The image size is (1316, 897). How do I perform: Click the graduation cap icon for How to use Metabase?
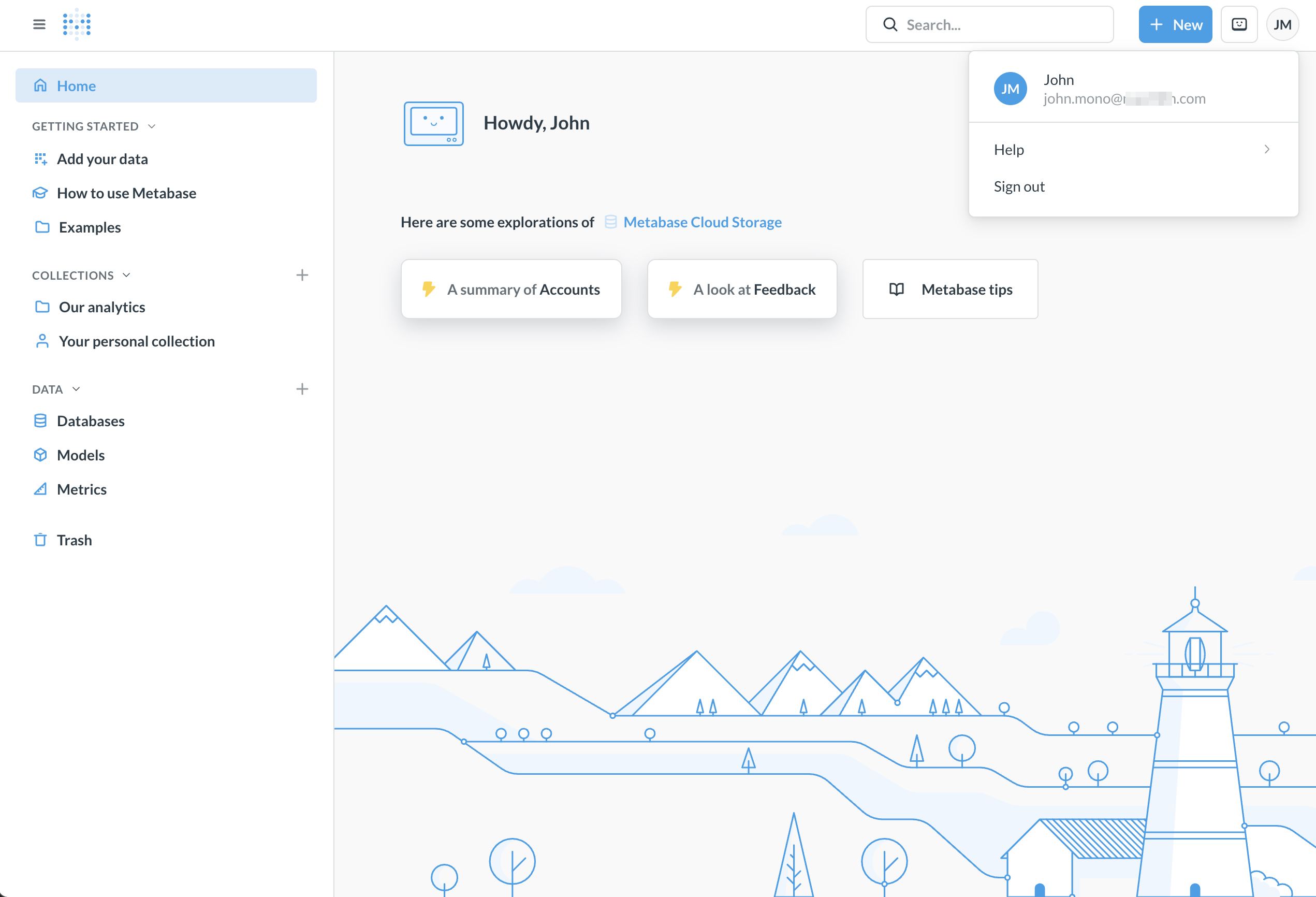click(x=40, y=193)
